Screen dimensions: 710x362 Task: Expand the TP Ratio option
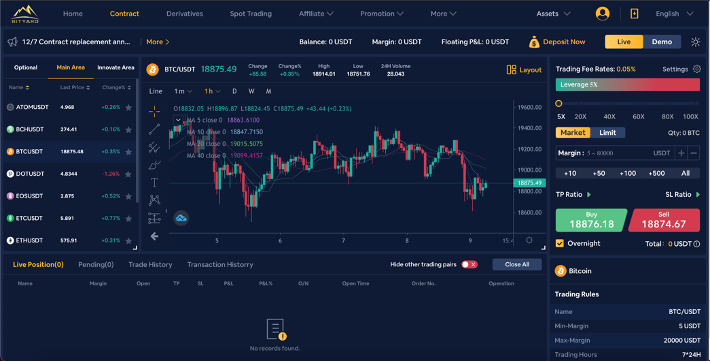point(573,194)
